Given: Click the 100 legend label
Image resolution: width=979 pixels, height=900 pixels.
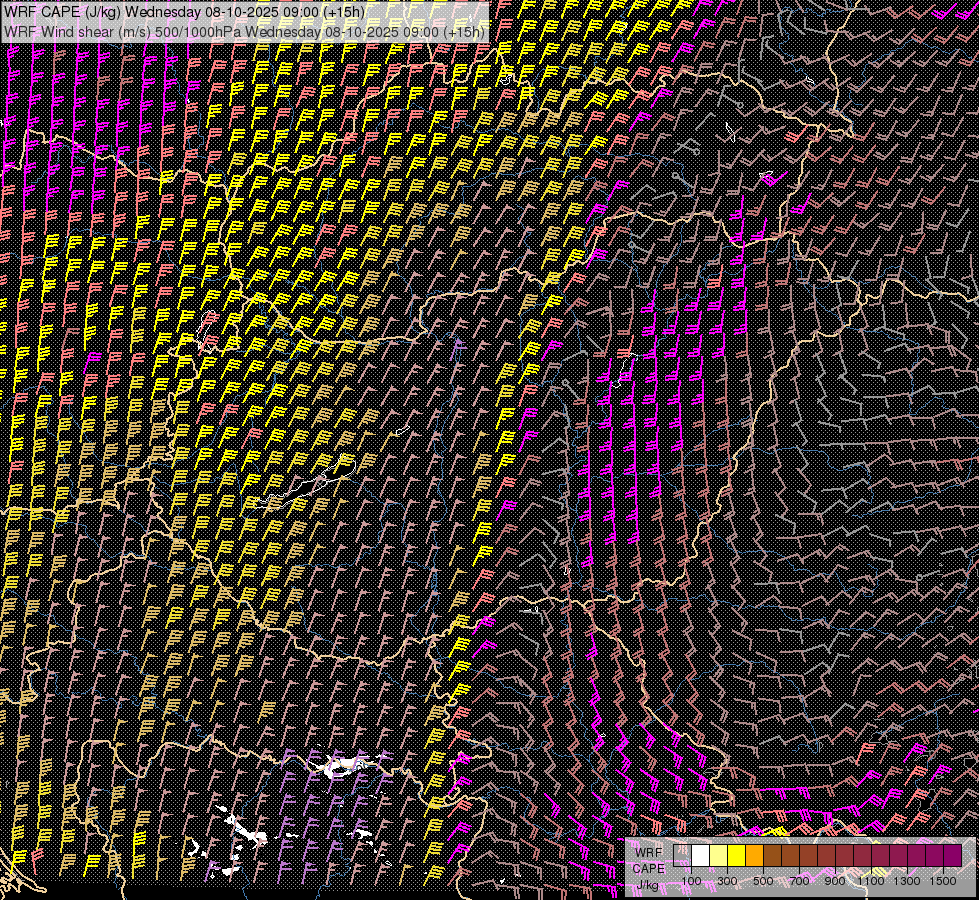Looking at the screenshot, I should 691,881.
